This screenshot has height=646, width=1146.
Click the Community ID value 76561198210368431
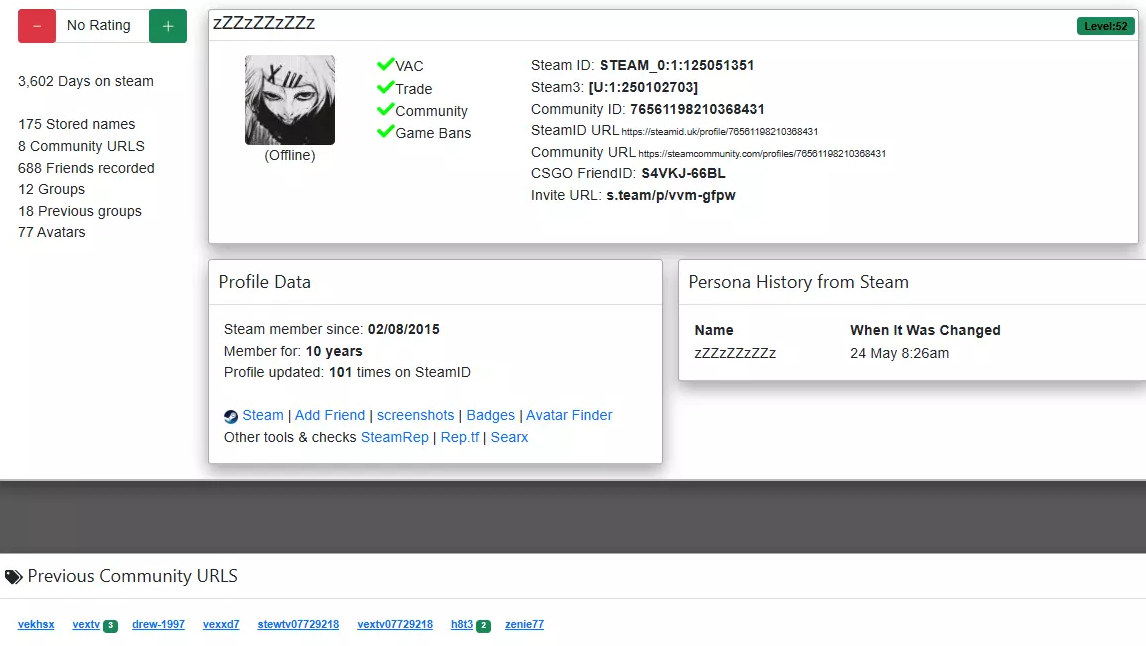[x=697, y=109]
